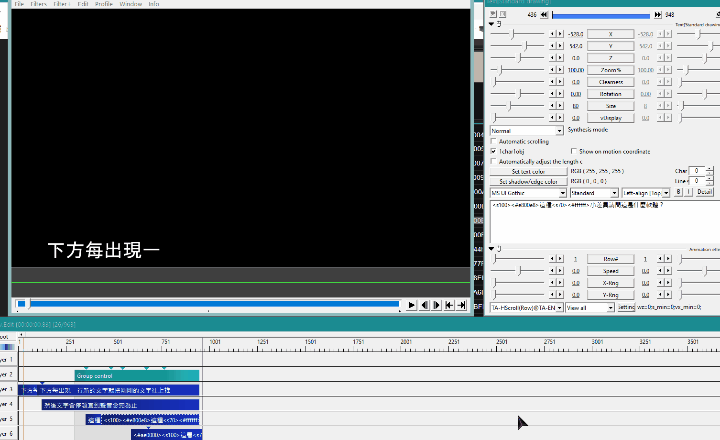Click the Rotation parameter button

point(611,94)
